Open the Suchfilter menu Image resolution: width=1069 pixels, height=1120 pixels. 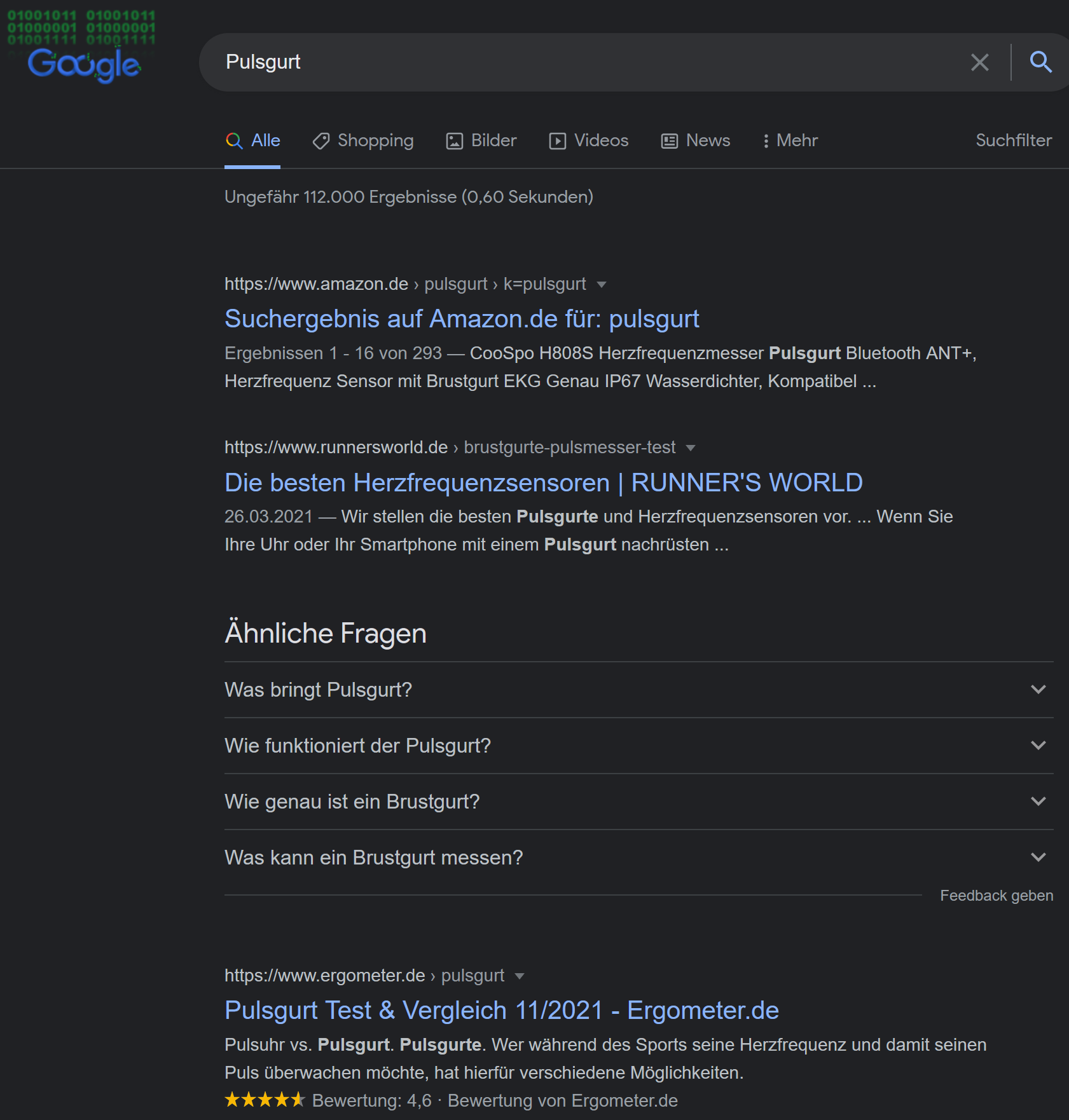[x=1013, y=140]
